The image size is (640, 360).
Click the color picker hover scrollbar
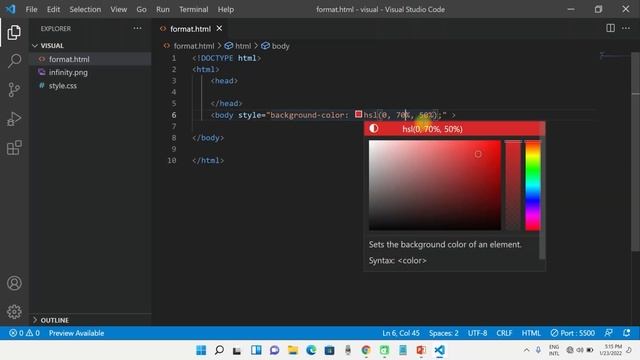[x=542, y=190]
